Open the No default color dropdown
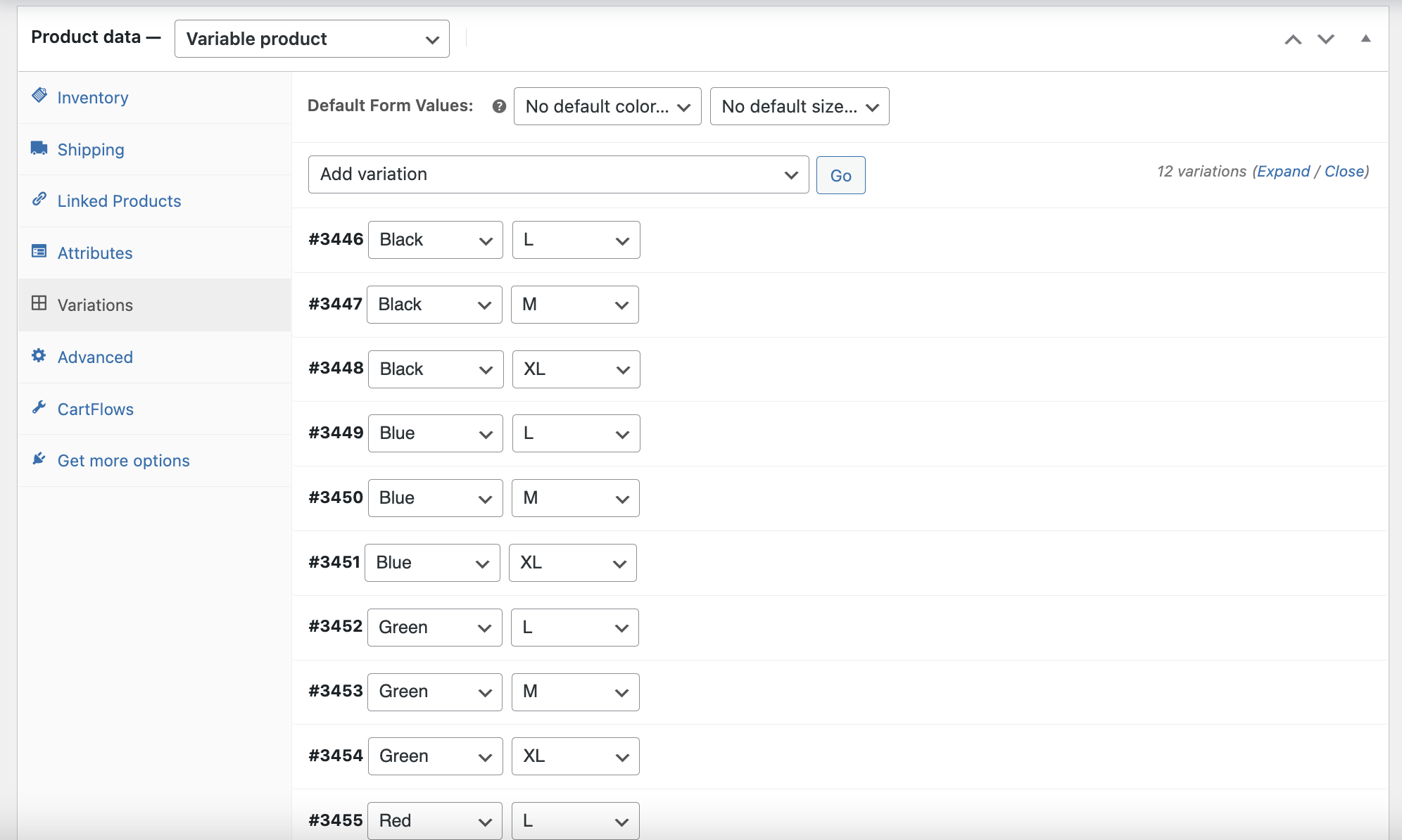The height and width of the screenshot is (840, 1402). [607, 106]
